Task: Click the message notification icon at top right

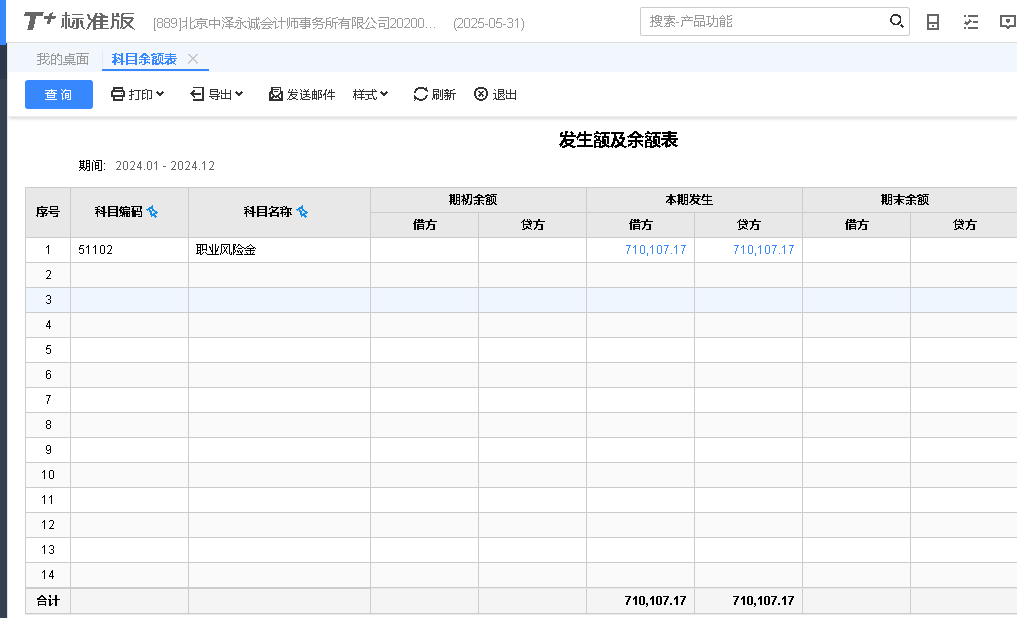Action: pyautogui.click(x=1006, y=22)
